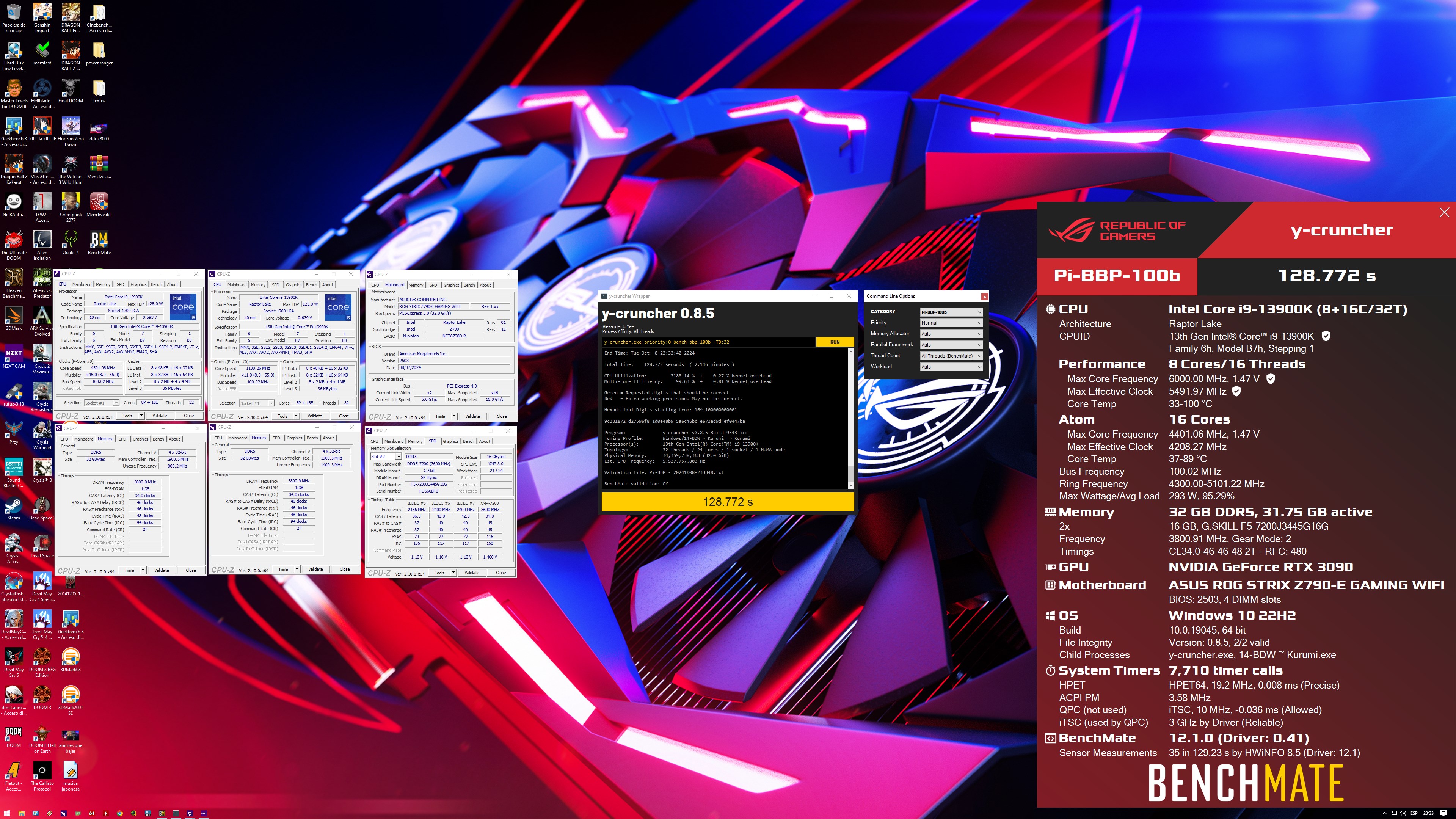Open the Quake 4 desktop shortcut
Screen dimensions: 1456x819
(71, 243)
